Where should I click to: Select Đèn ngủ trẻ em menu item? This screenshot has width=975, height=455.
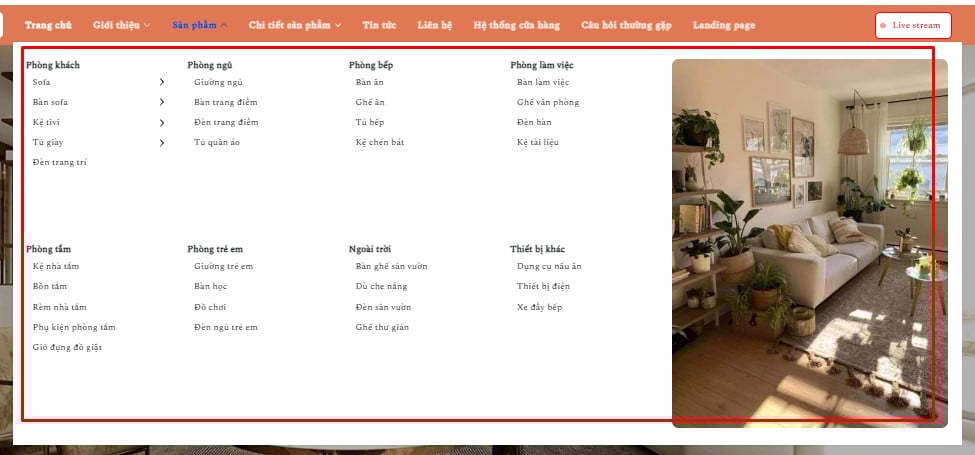pos(226,327)
